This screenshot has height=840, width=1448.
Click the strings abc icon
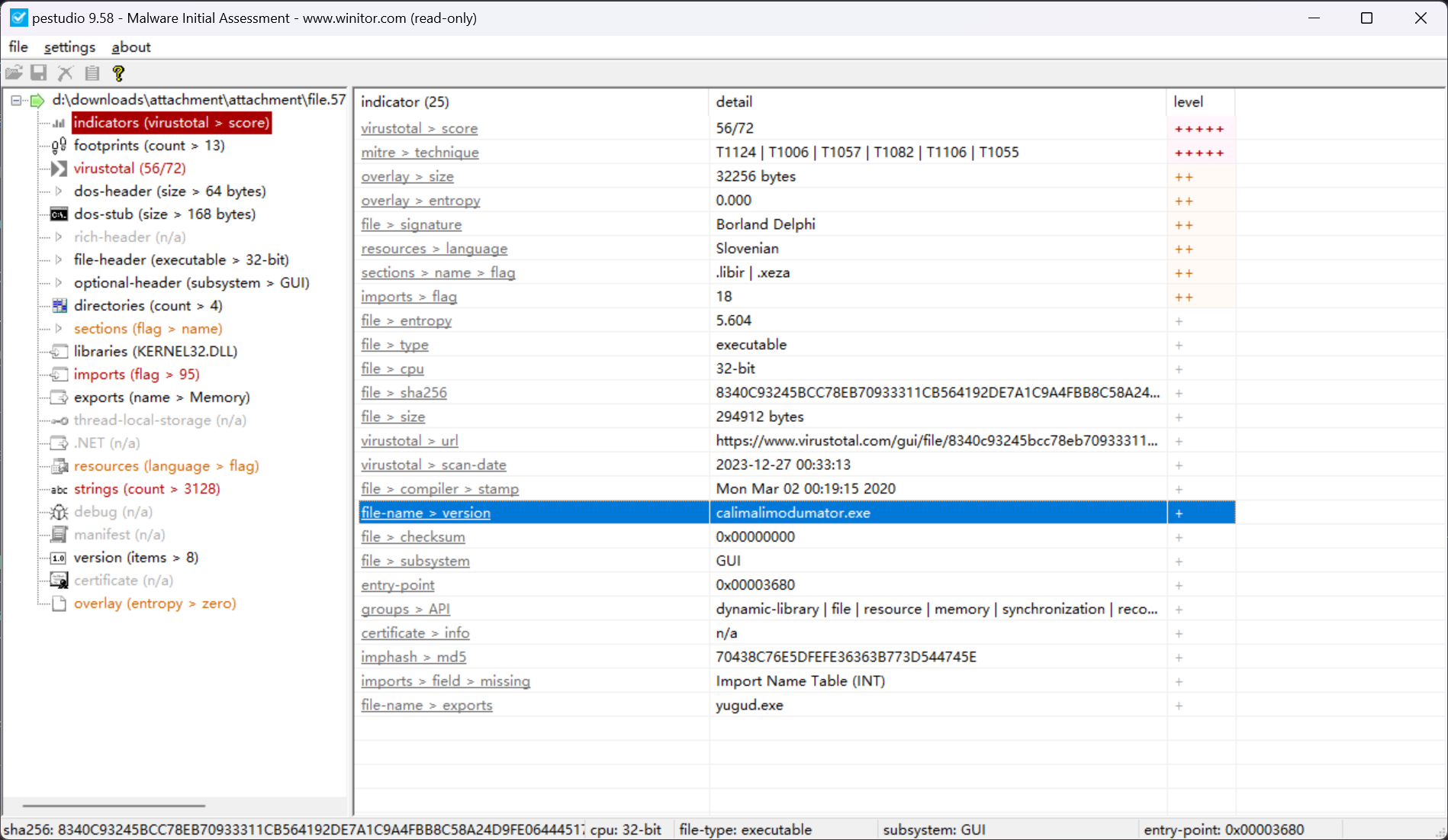59,490
